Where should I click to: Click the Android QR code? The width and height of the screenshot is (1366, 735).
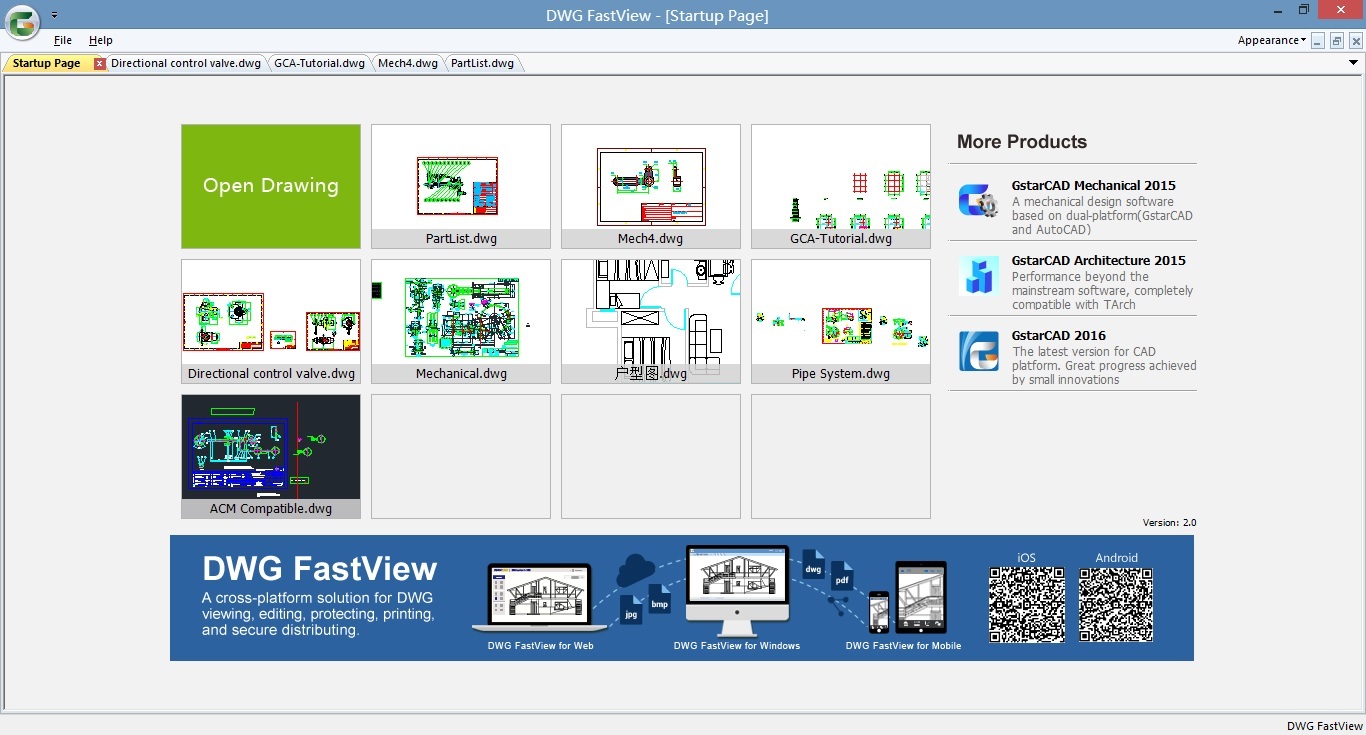coord(1116,604)
